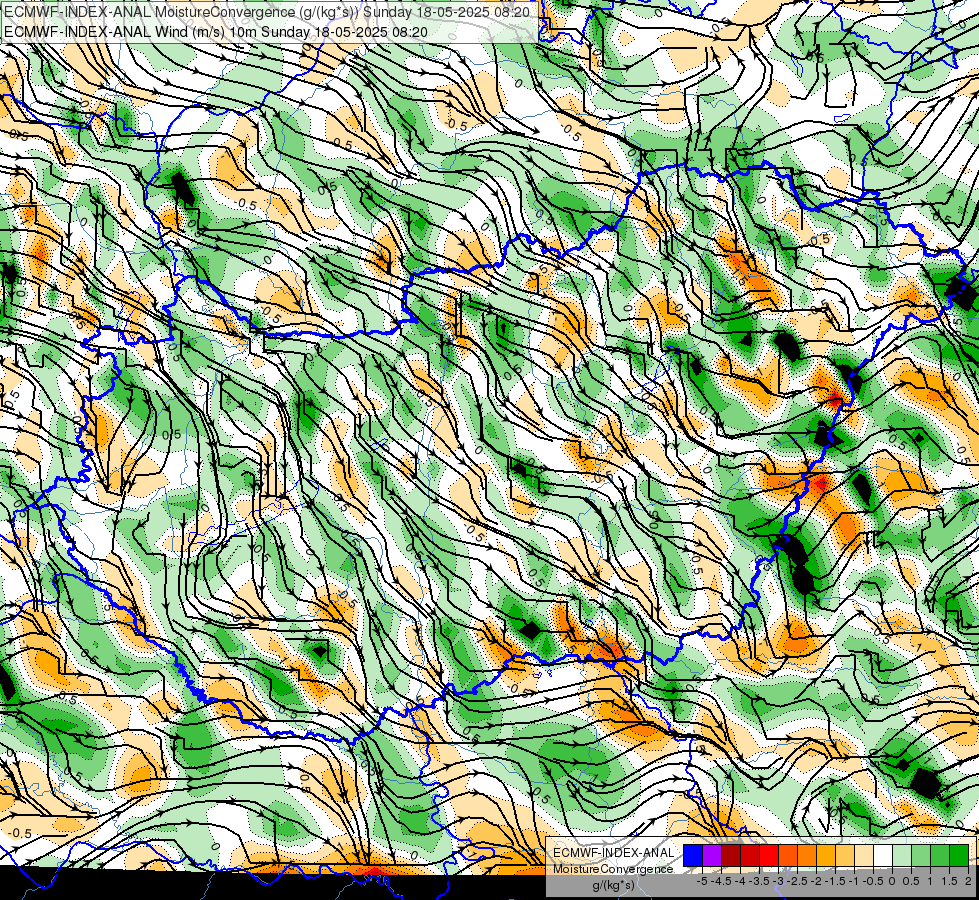
Task: Click the '-2.5' tick label on the legend scale
Action: click(797, 881)
